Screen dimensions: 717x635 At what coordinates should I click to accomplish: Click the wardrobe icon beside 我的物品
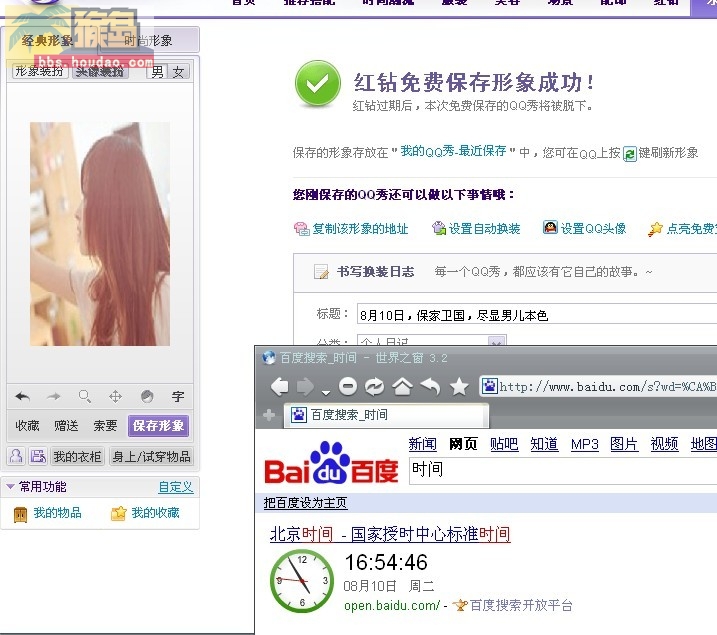20,514
